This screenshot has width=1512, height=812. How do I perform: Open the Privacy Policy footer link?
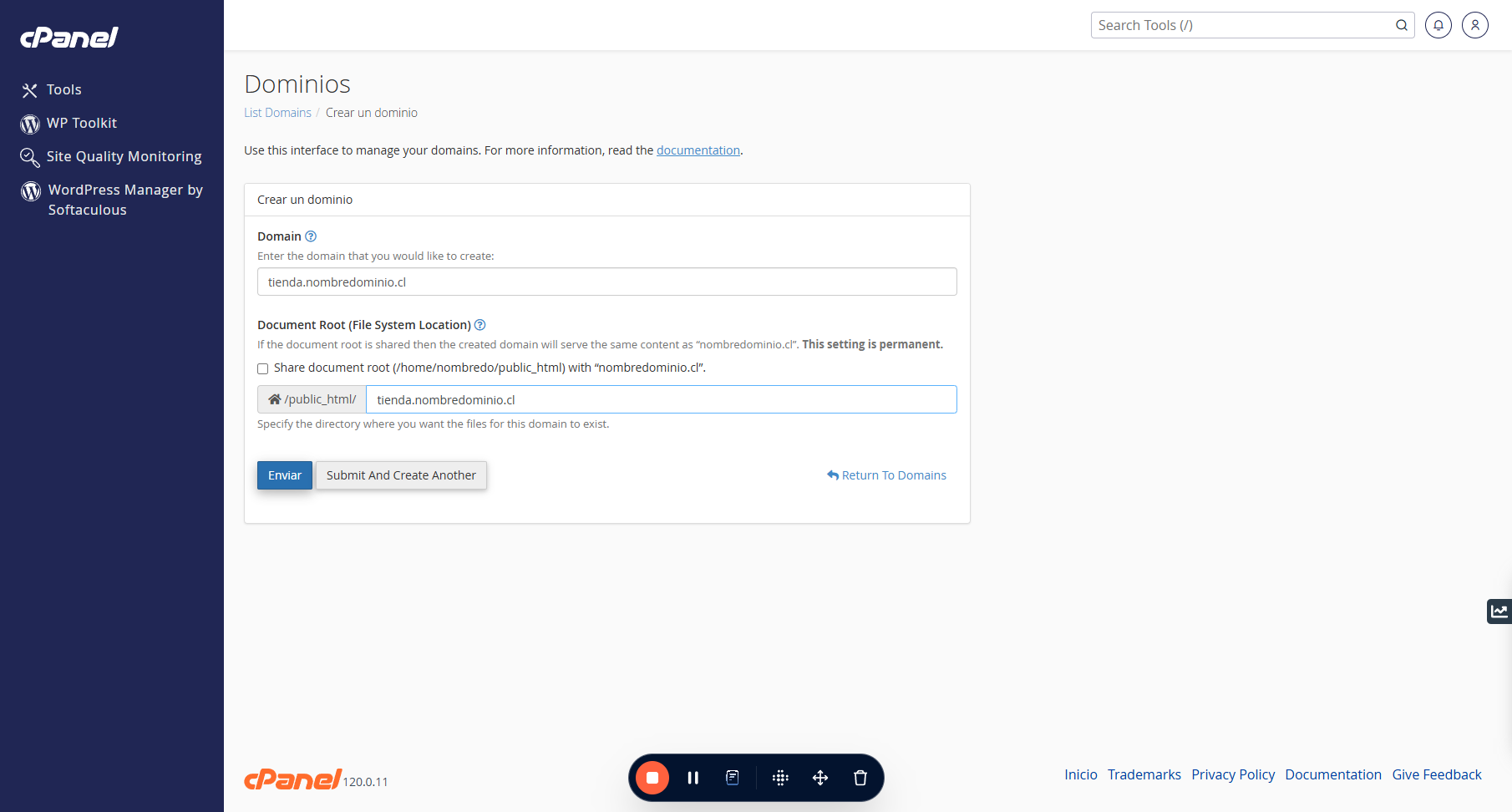[1233, 774]
